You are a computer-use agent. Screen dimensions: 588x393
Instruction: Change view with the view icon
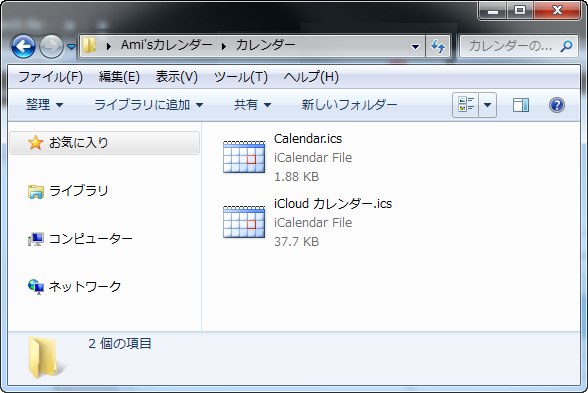coord(465,105)
